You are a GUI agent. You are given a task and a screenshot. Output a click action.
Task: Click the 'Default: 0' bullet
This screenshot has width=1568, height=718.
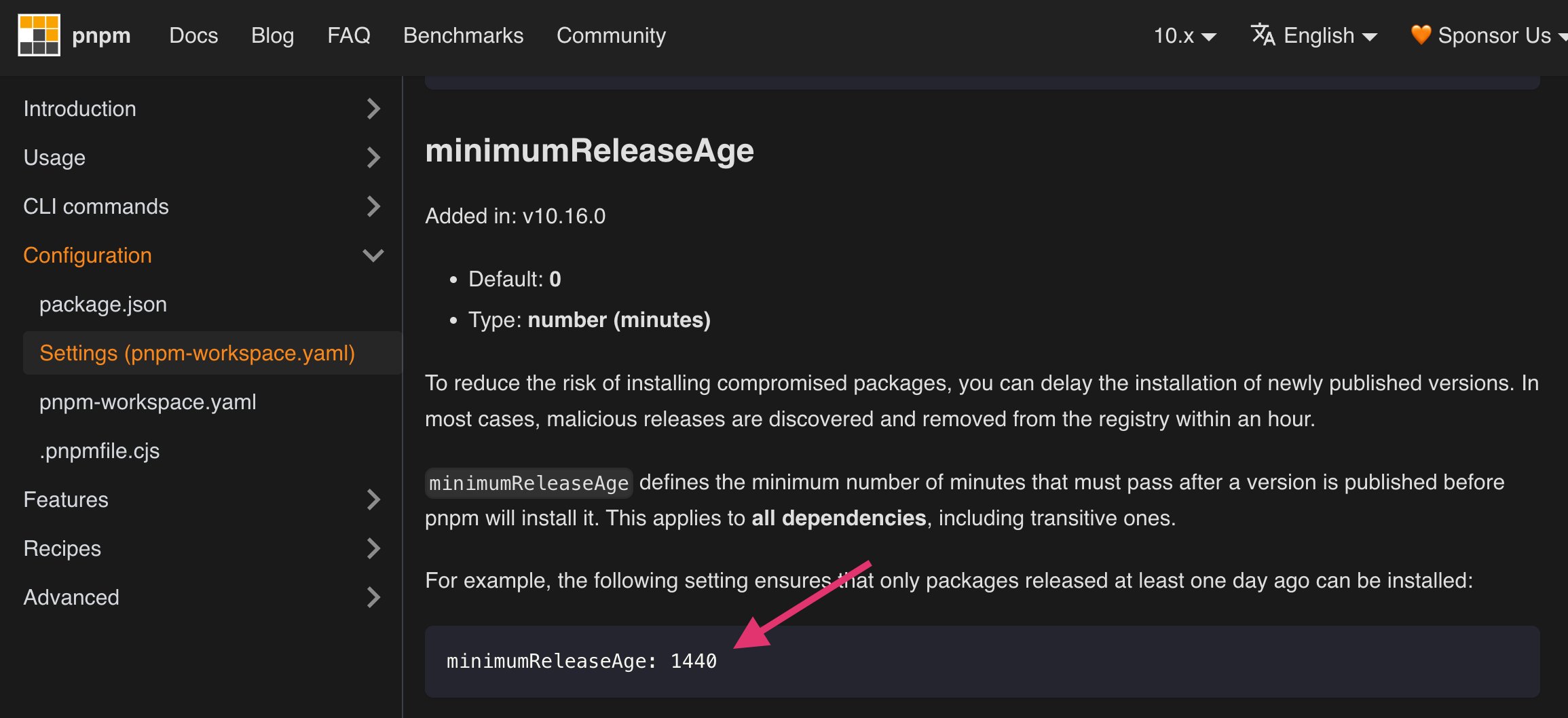pyautogui.click(x=515, y=279)
